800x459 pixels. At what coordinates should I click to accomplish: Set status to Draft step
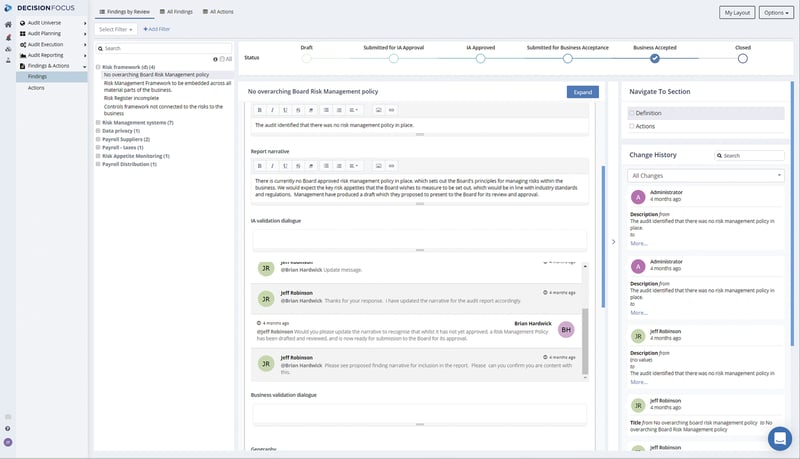(306, 59)
